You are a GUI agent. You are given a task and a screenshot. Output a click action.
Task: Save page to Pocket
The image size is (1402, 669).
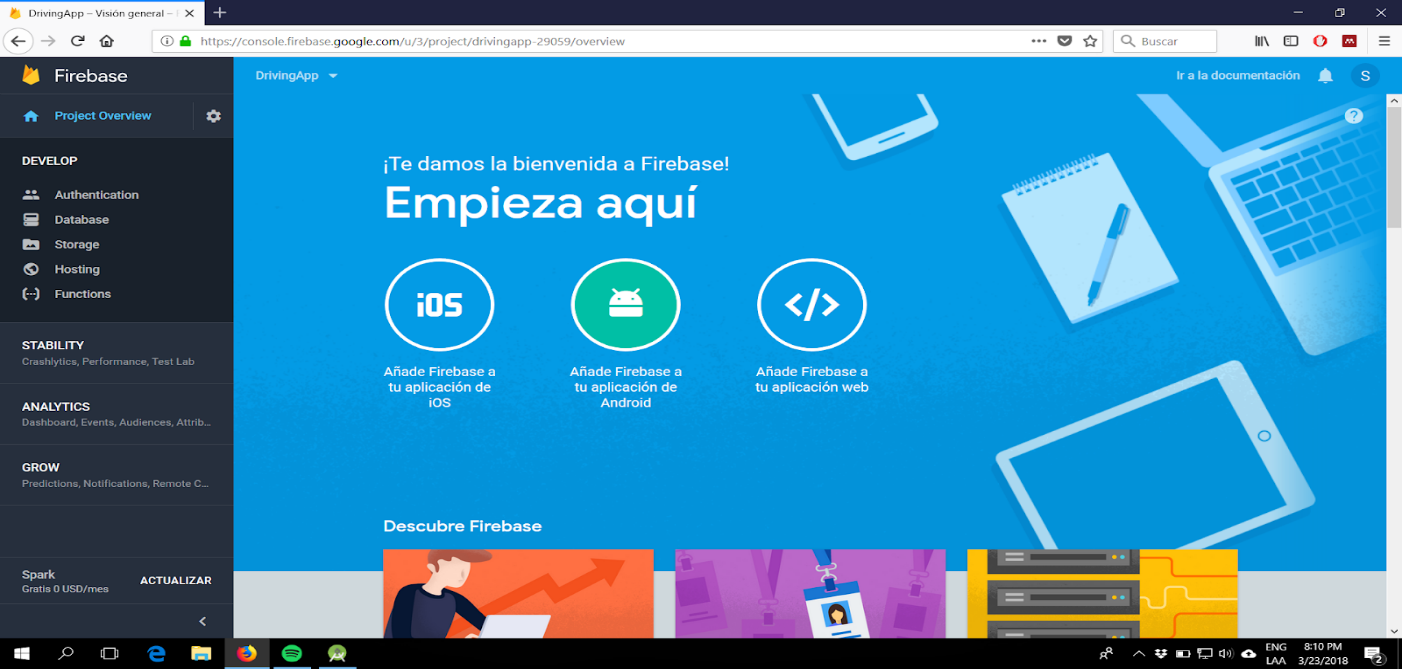pyautogui.click(x=1065, y=41)
